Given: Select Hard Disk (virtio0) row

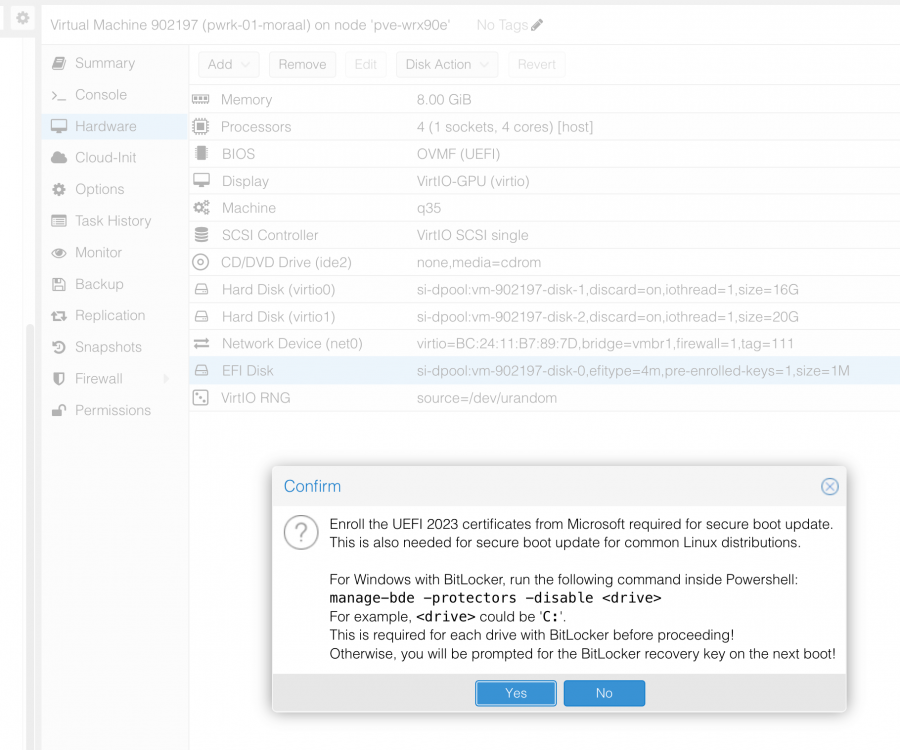Looking at the screenshot, I should (544, 289).
